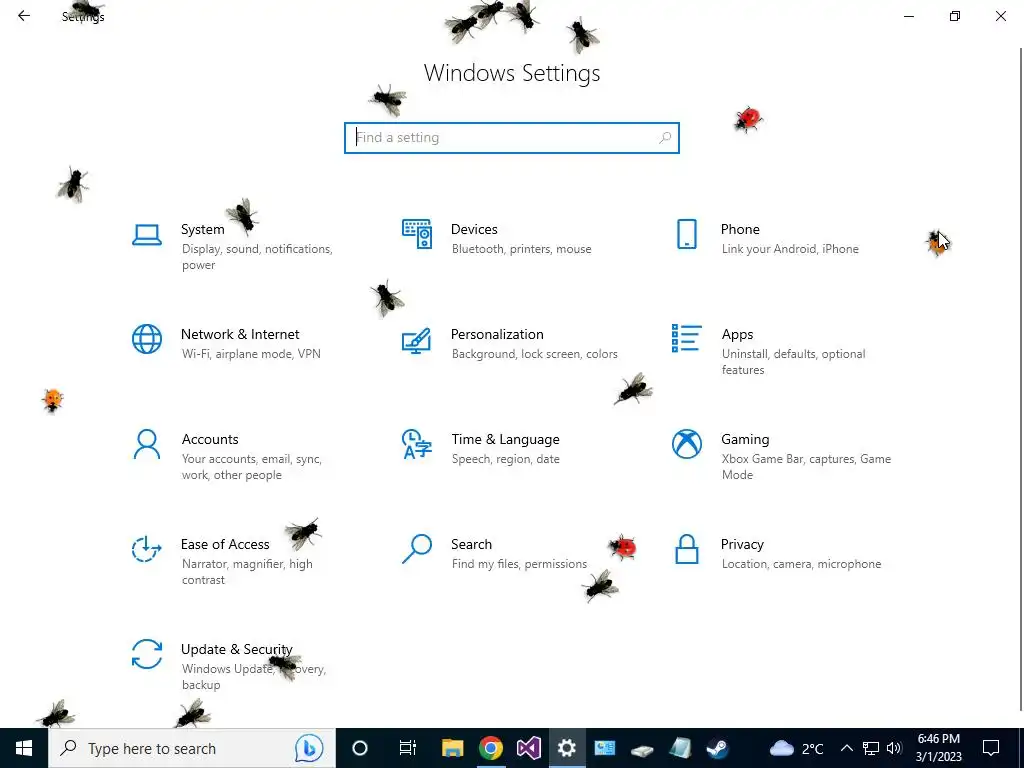Click the Phone handset icon
This screenshot has height=768, width=1024.
click(x=686, y=234)
